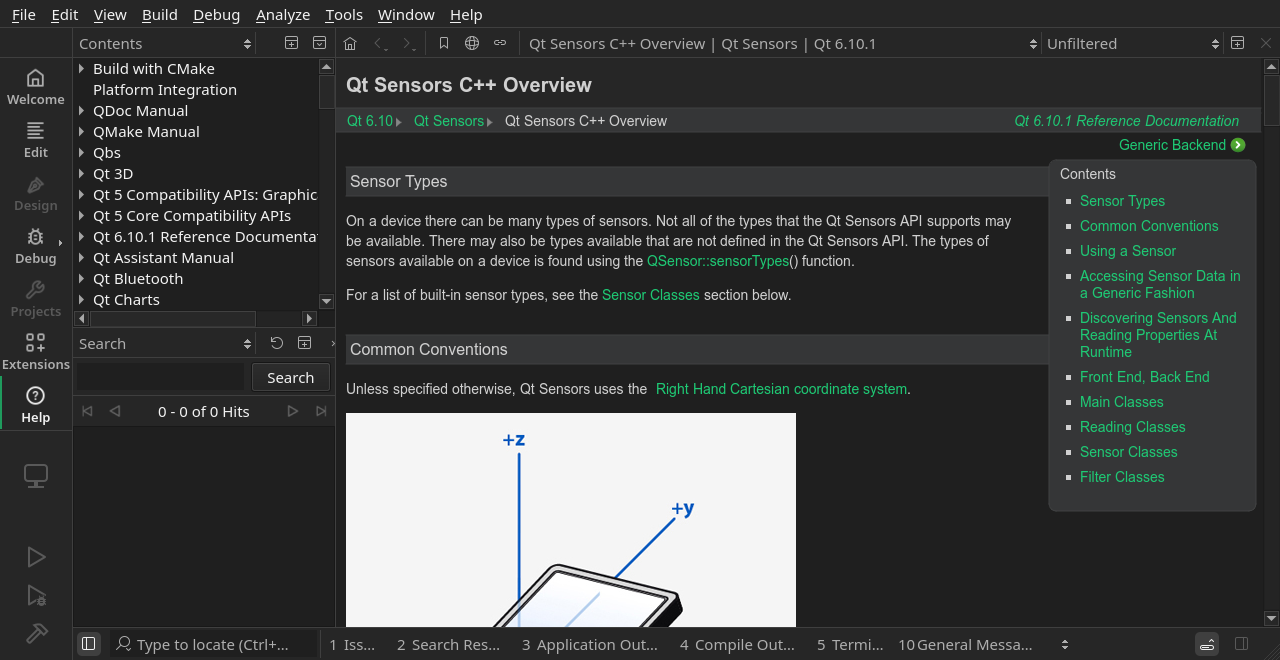Open the Compile Output pane
The image size is (1280, 660).
pos(737,644)
